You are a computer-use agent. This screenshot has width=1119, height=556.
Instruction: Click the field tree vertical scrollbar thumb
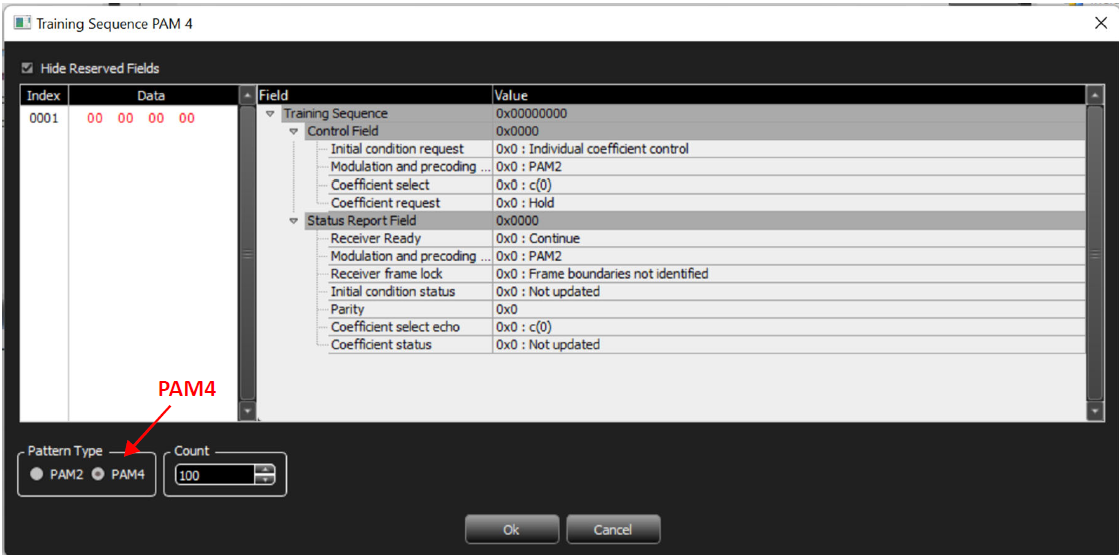[1094, 253]
